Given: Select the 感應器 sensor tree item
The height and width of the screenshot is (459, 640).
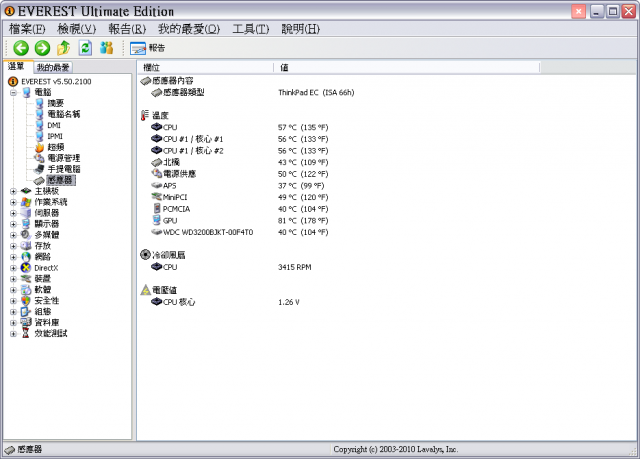Looking at the screenshot, I should tap(60, 180).
